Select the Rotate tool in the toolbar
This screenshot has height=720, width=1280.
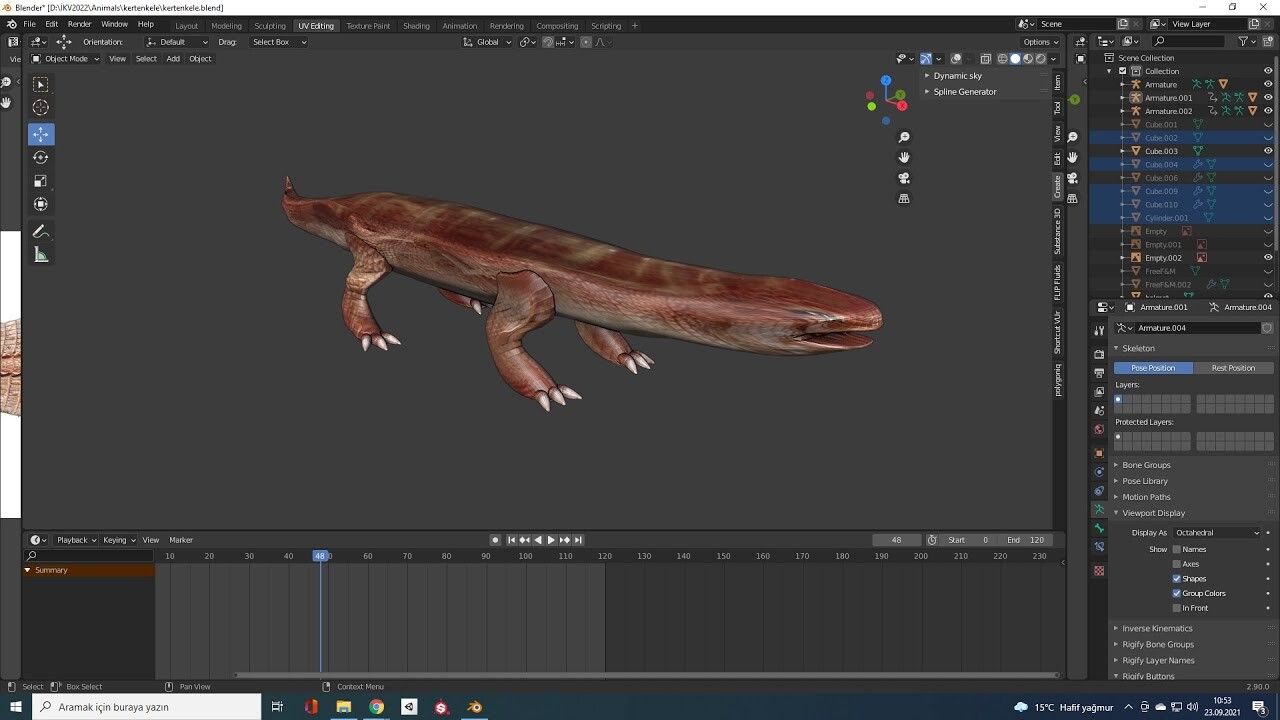click(x=40, y=157)
